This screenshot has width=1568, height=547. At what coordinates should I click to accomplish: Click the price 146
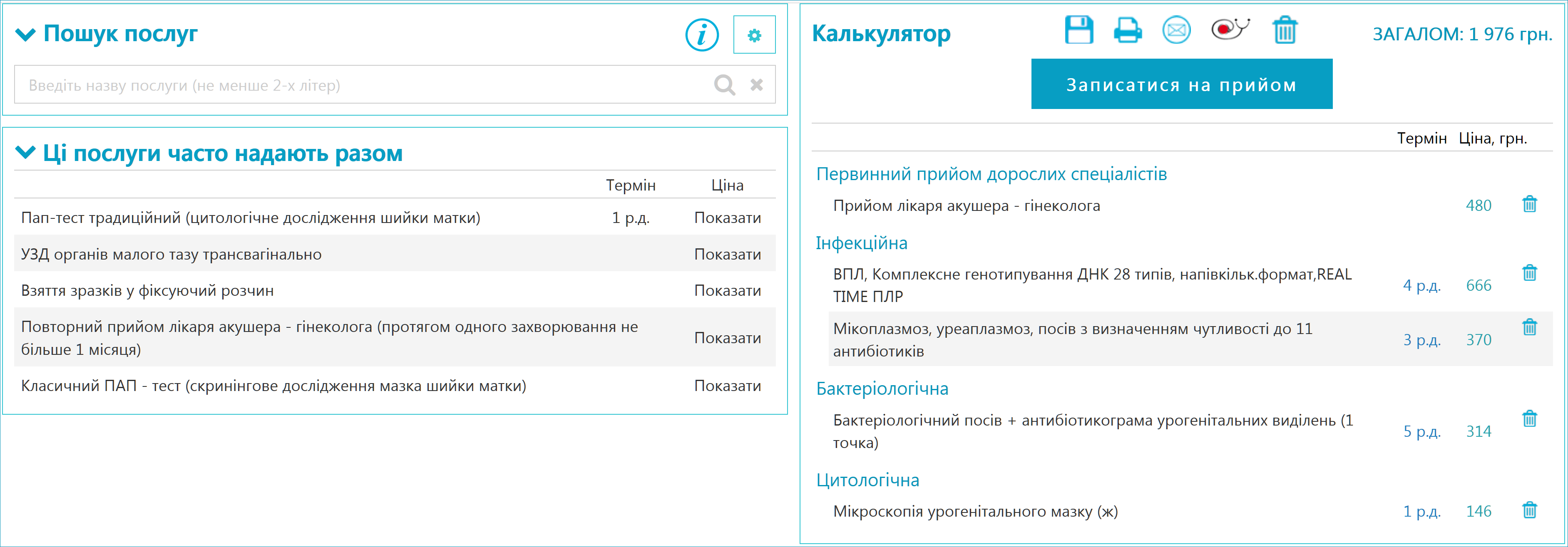[1478, 511]
